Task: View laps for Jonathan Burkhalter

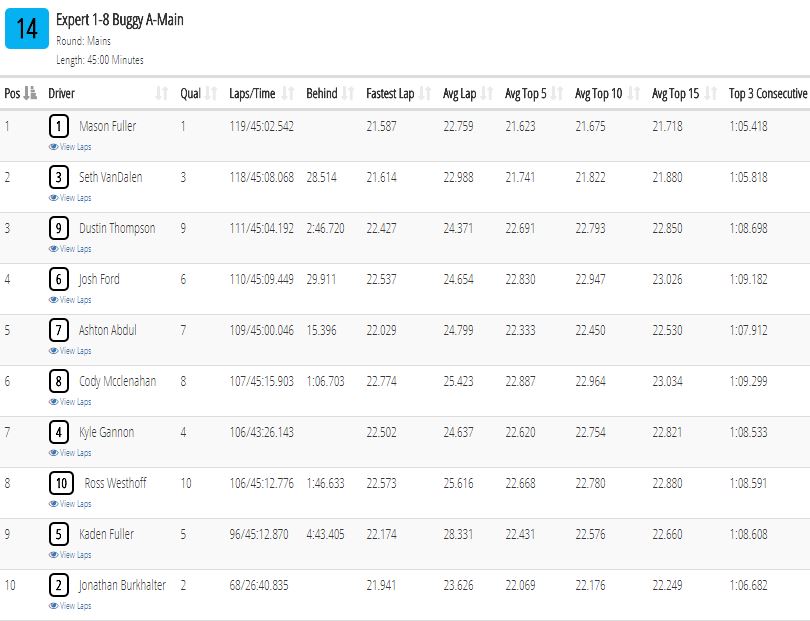Action: click(x=70, y=606)
